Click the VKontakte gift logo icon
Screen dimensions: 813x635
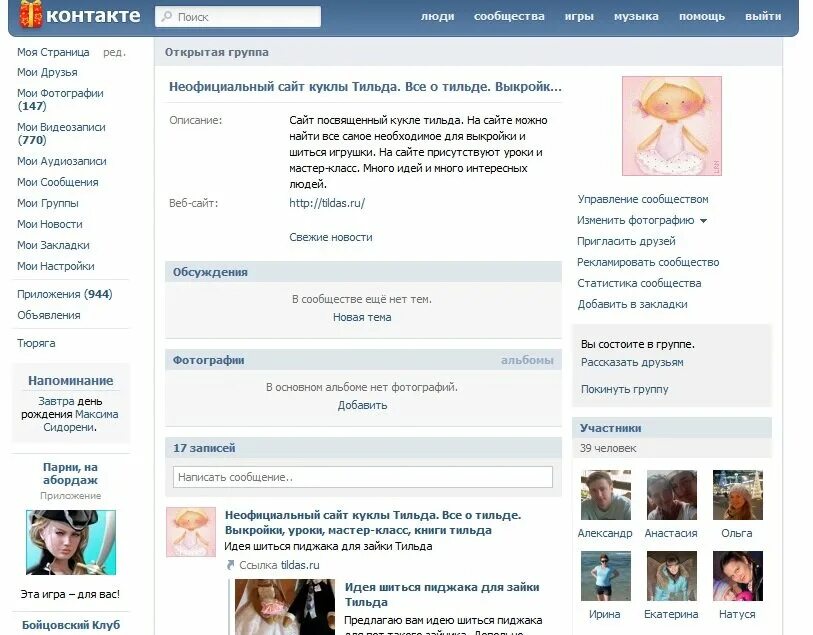point(31,14)
